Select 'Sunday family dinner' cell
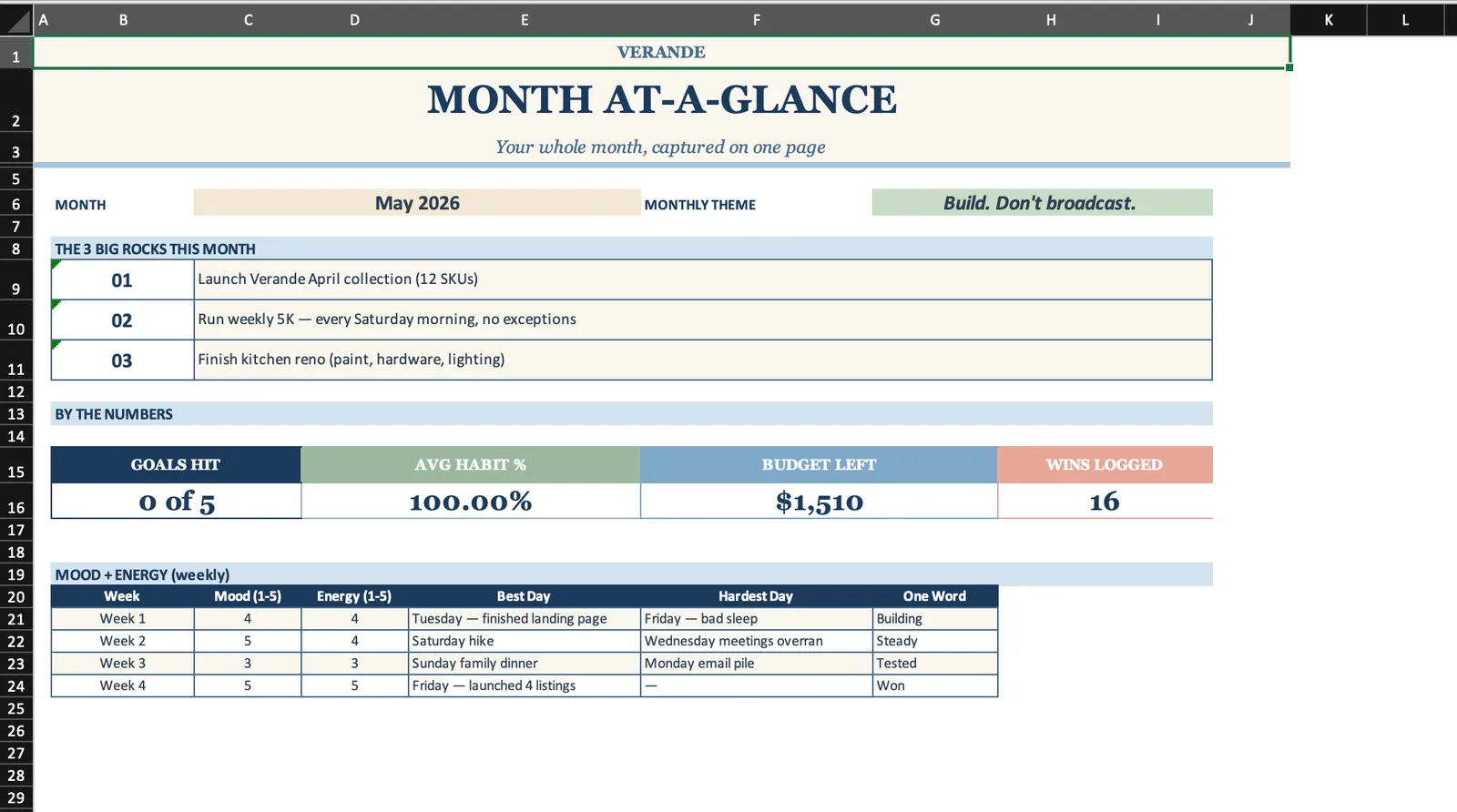 click(525, 664)
